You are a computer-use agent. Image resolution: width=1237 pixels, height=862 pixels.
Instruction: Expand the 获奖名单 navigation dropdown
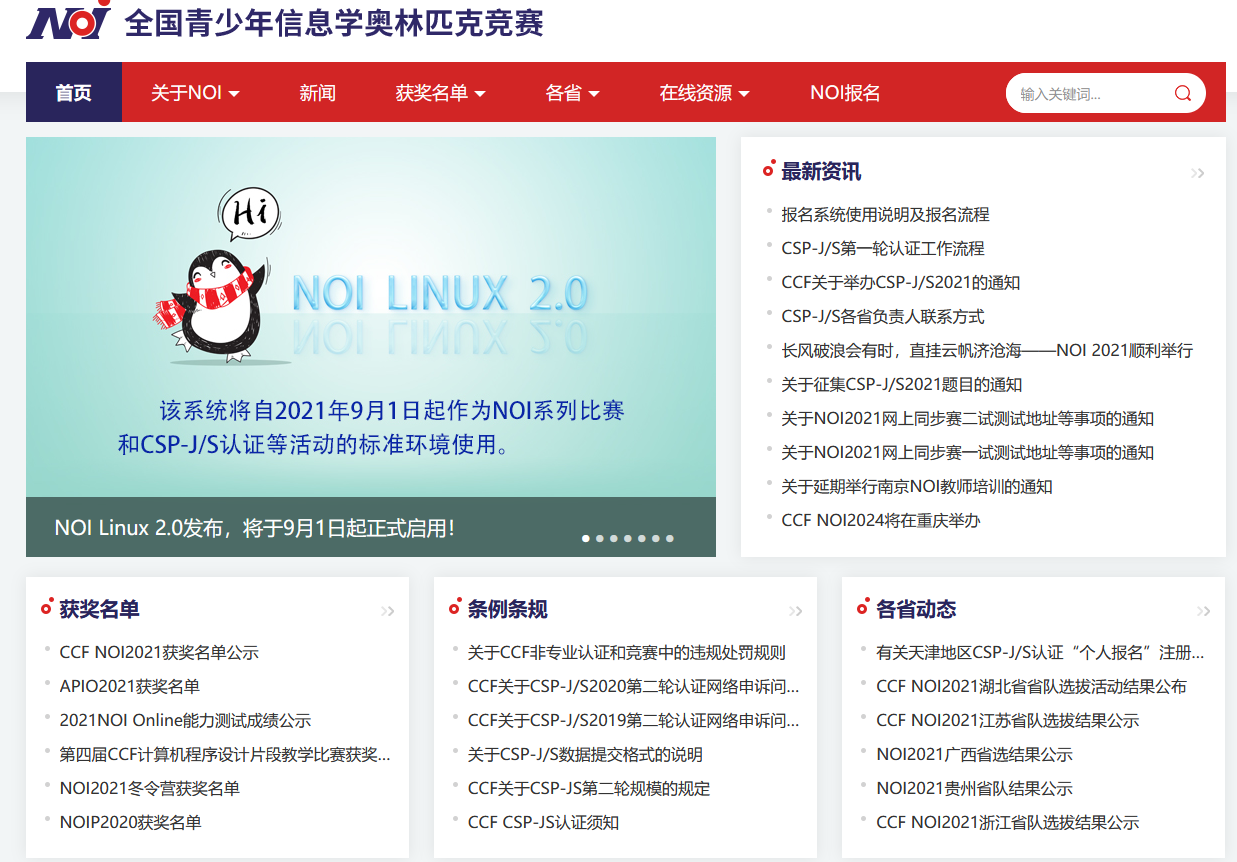click(x=440, y=93)
